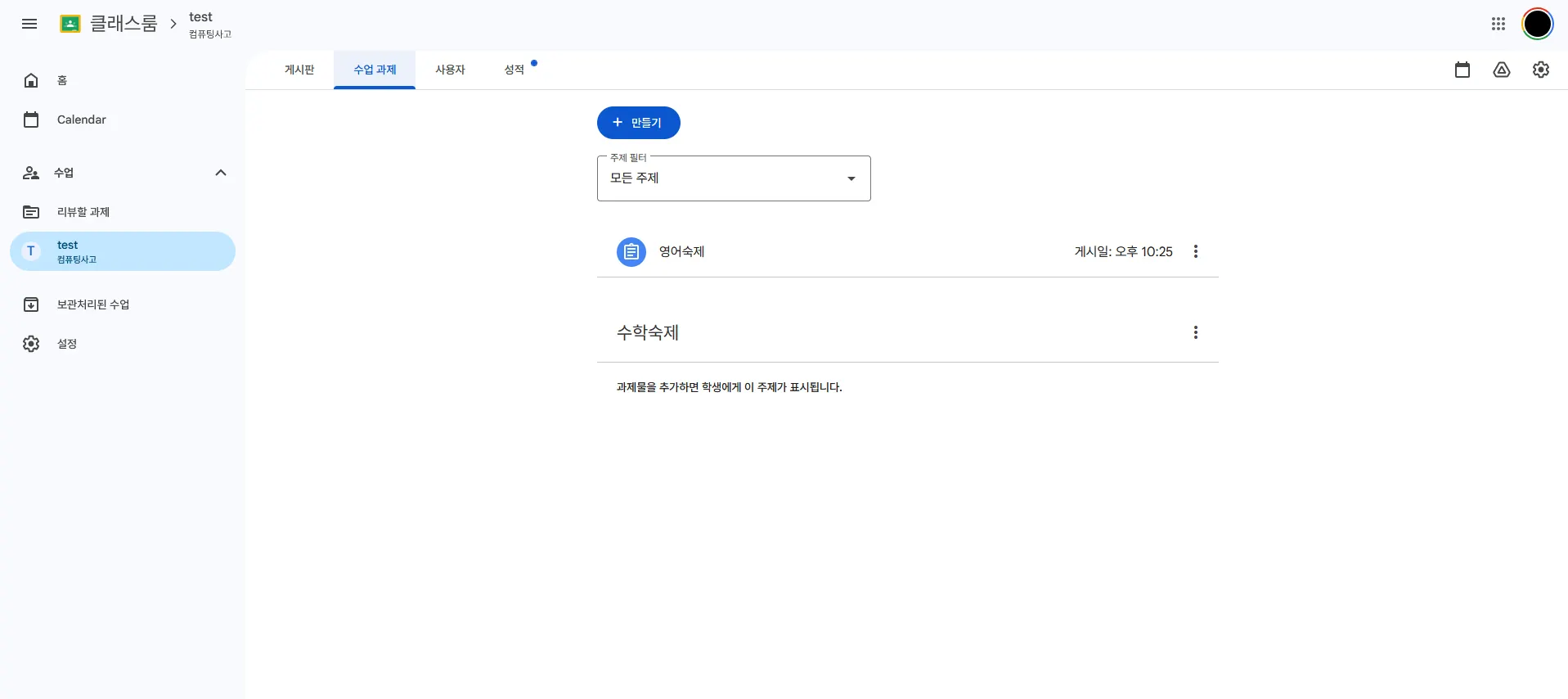Open class settings gear icon

coord(1541,70)
